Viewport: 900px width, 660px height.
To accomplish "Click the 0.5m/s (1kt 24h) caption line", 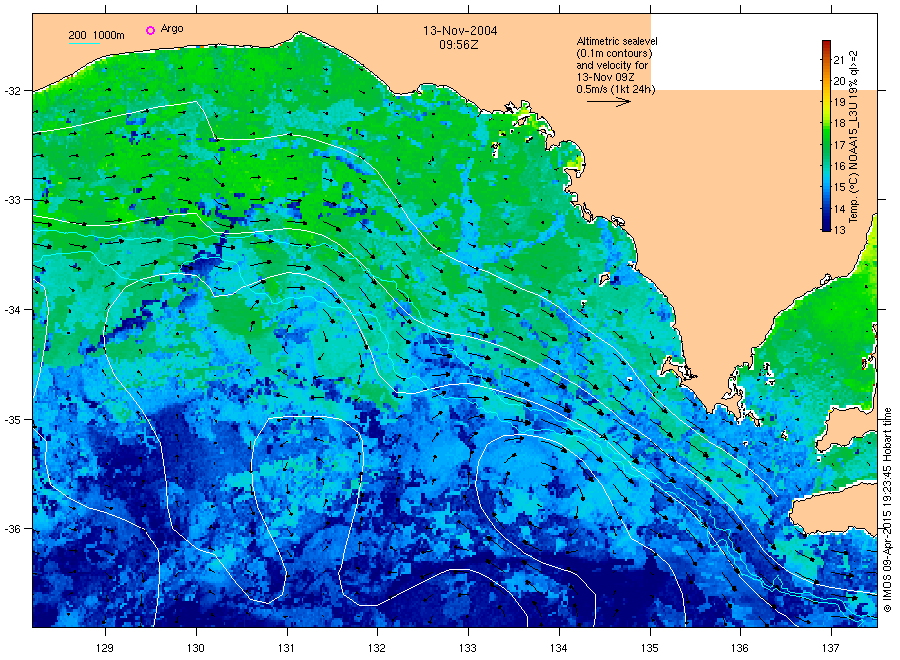I will pyautogui.click(x=616, y=89).
